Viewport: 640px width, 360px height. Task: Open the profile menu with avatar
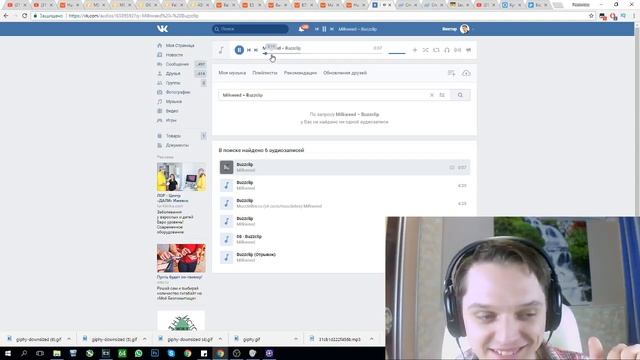pyautogui.click(x=457, y=29)
